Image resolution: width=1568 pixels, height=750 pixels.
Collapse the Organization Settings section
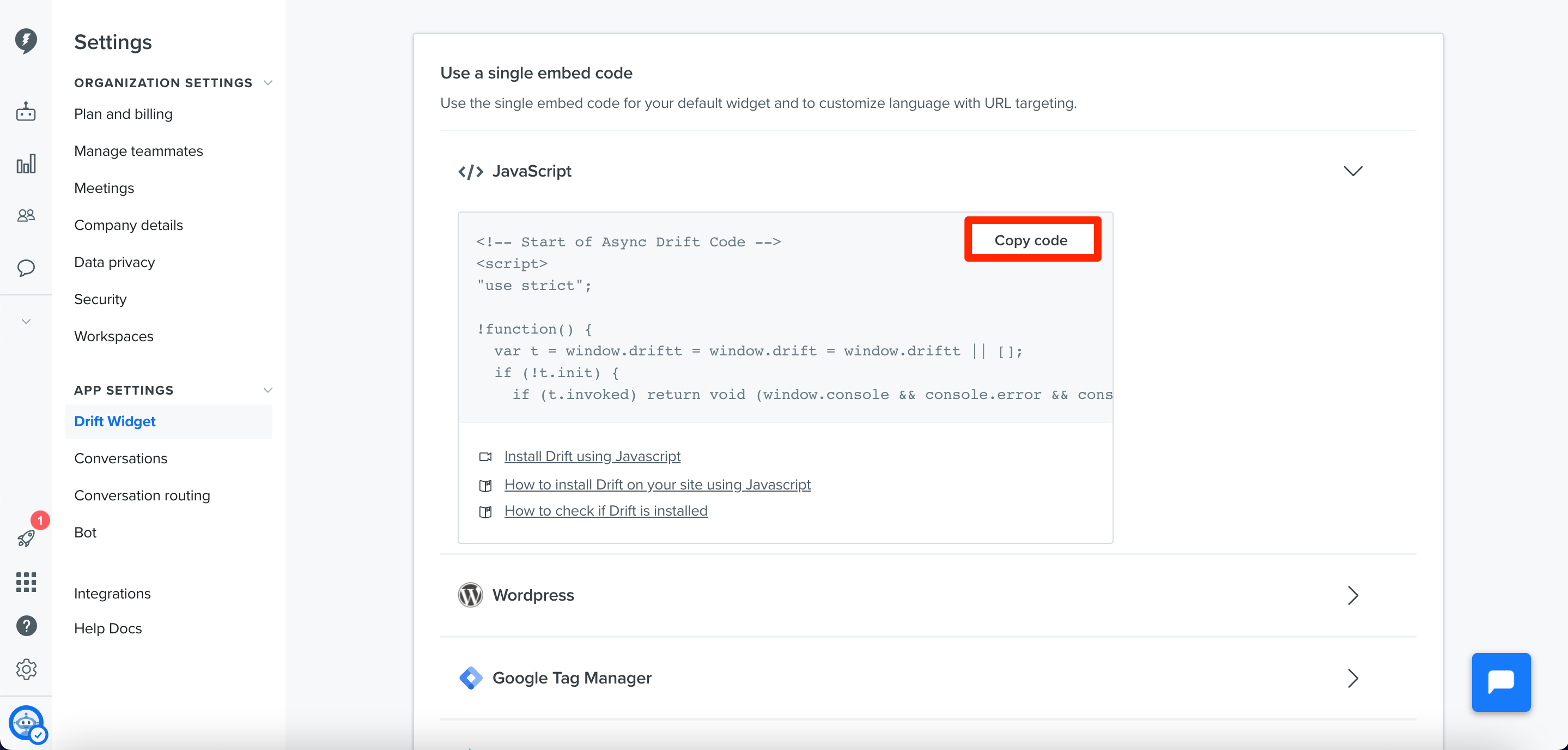coord(268,83)
